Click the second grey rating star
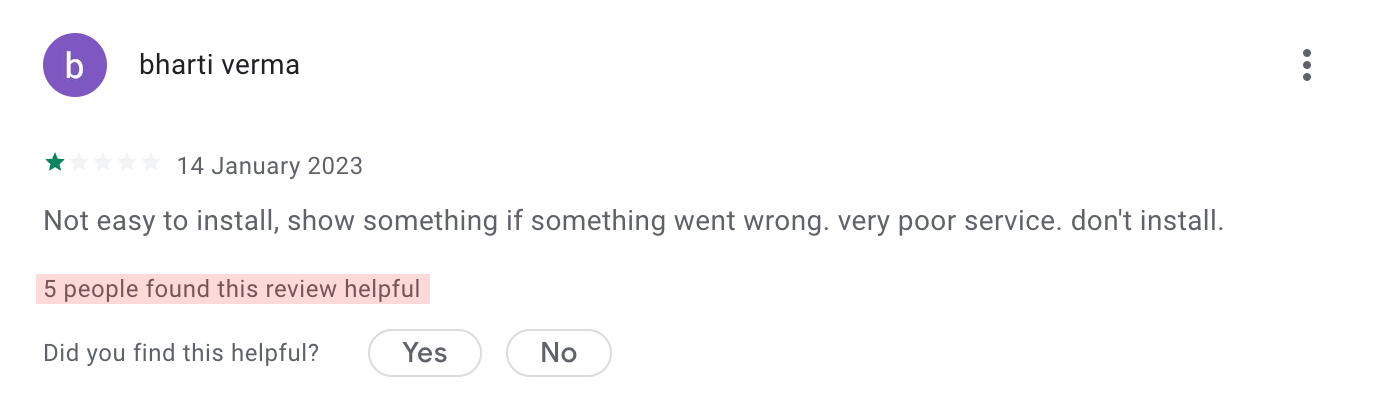This screenshot has width=1400, height=400. [x=78, y=162]
